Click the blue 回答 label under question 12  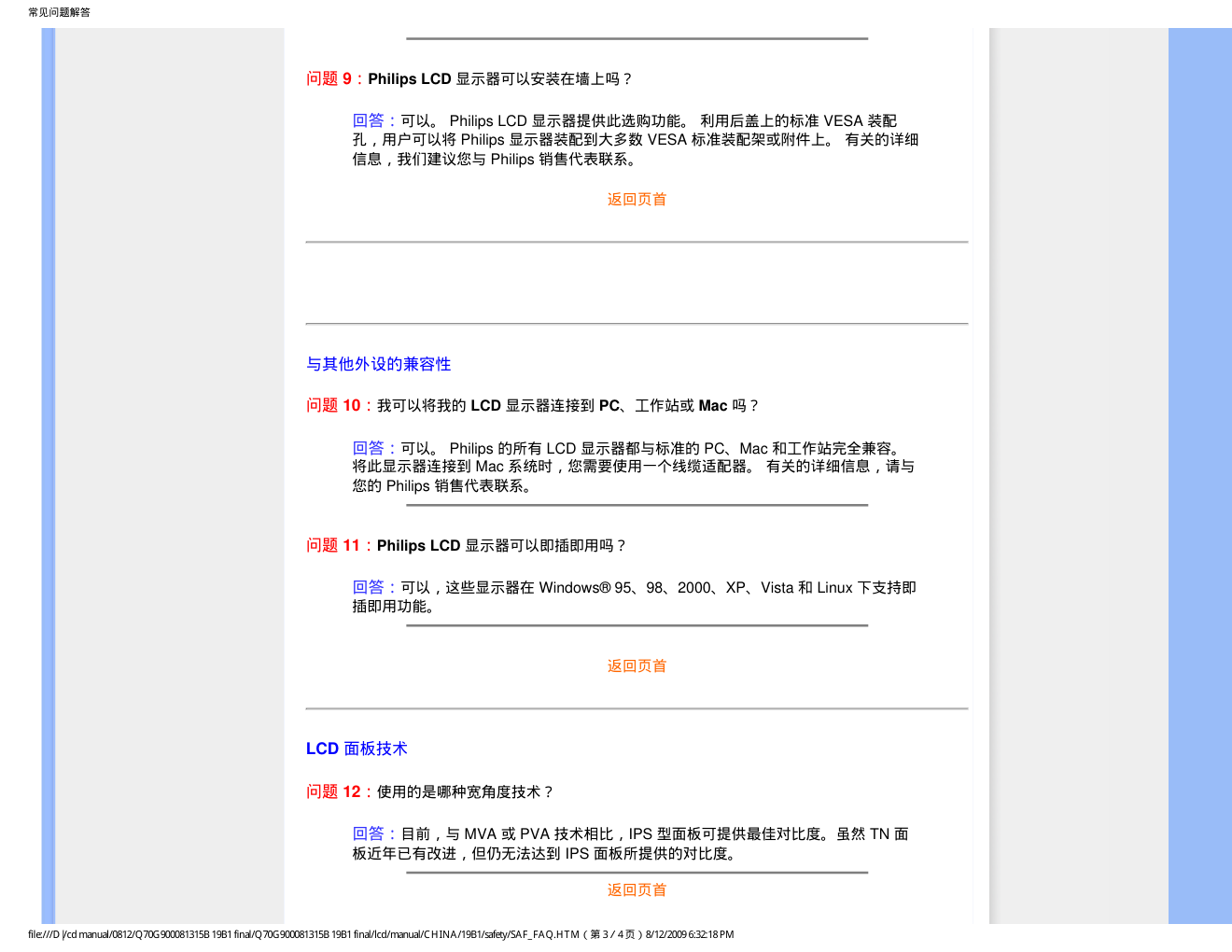(369, 833)
